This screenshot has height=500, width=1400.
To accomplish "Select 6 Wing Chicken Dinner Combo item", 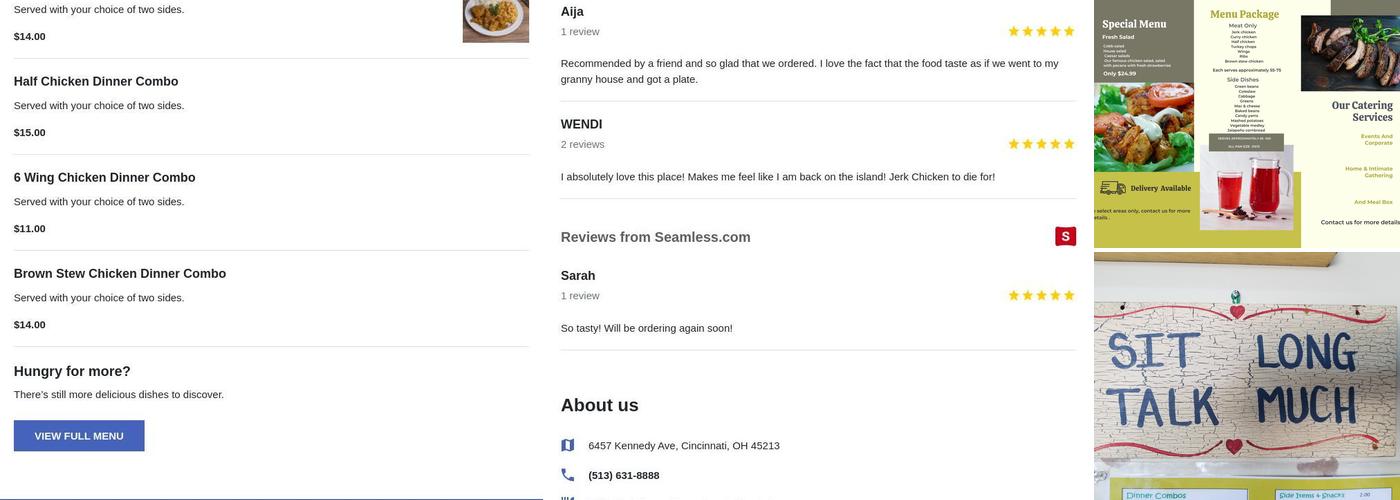I will point(104,178).
